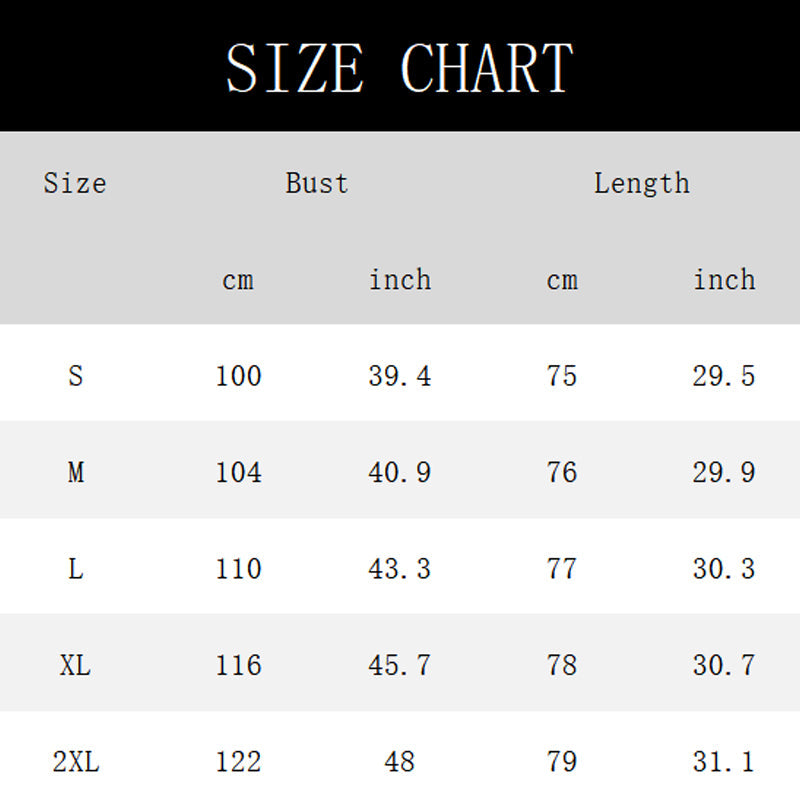Click the 76 length cm value
This screenshot has height=800, width=800.
562,472
